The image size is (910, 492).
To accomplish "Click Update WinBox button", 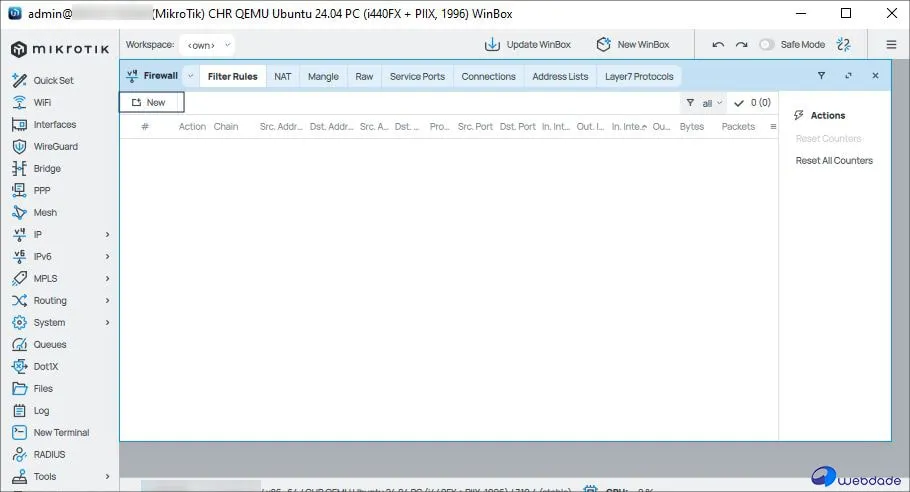I will pyautogui.click(x=528, y=45).
